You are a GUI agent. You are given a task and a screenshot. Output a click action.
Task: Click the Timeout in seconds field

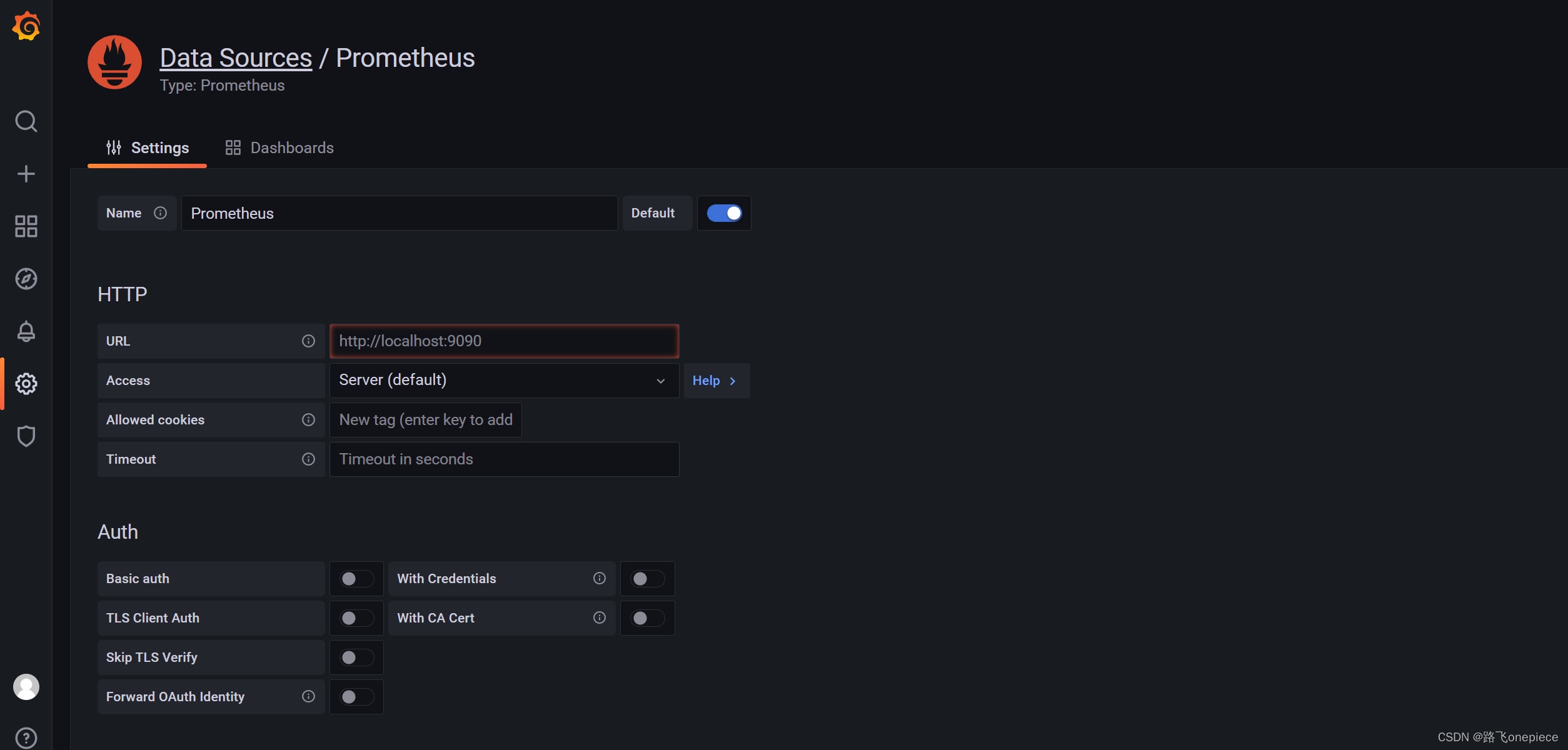(x=504, y=459)
